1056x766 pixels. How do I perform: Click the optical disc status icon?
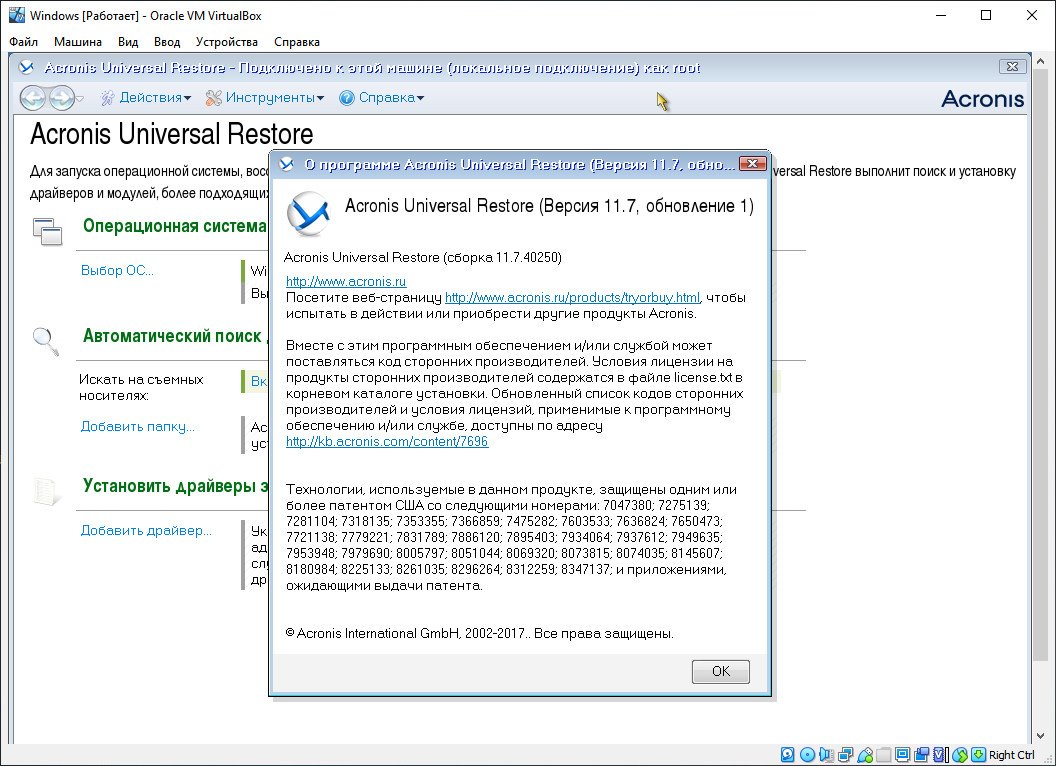(x=807, y=755)
